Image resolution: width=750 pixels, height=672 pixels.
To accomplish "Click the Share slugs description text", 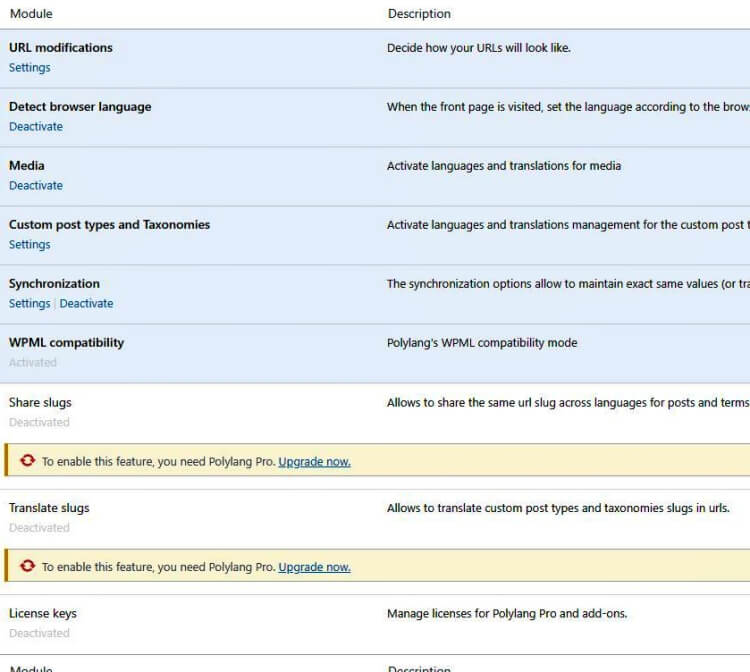I will 568,403.
